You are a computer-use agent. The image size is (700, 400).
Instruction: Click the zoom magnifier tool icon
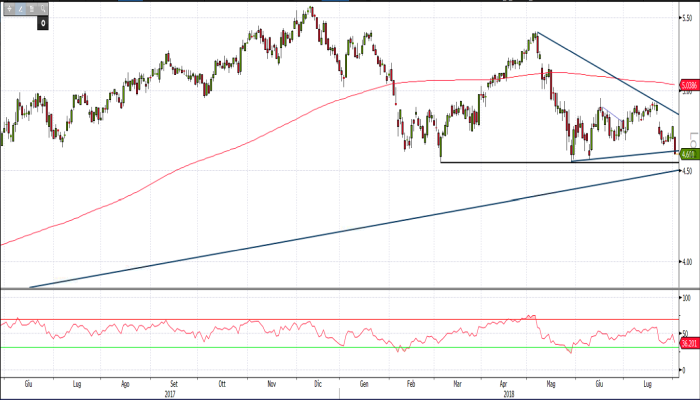(x=45, y=8)
